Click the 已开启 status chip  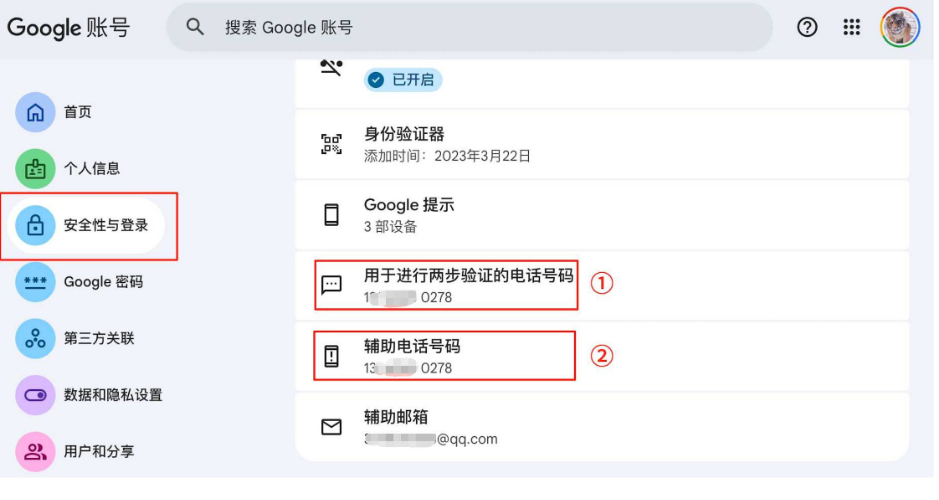click(x=403, y=80)
